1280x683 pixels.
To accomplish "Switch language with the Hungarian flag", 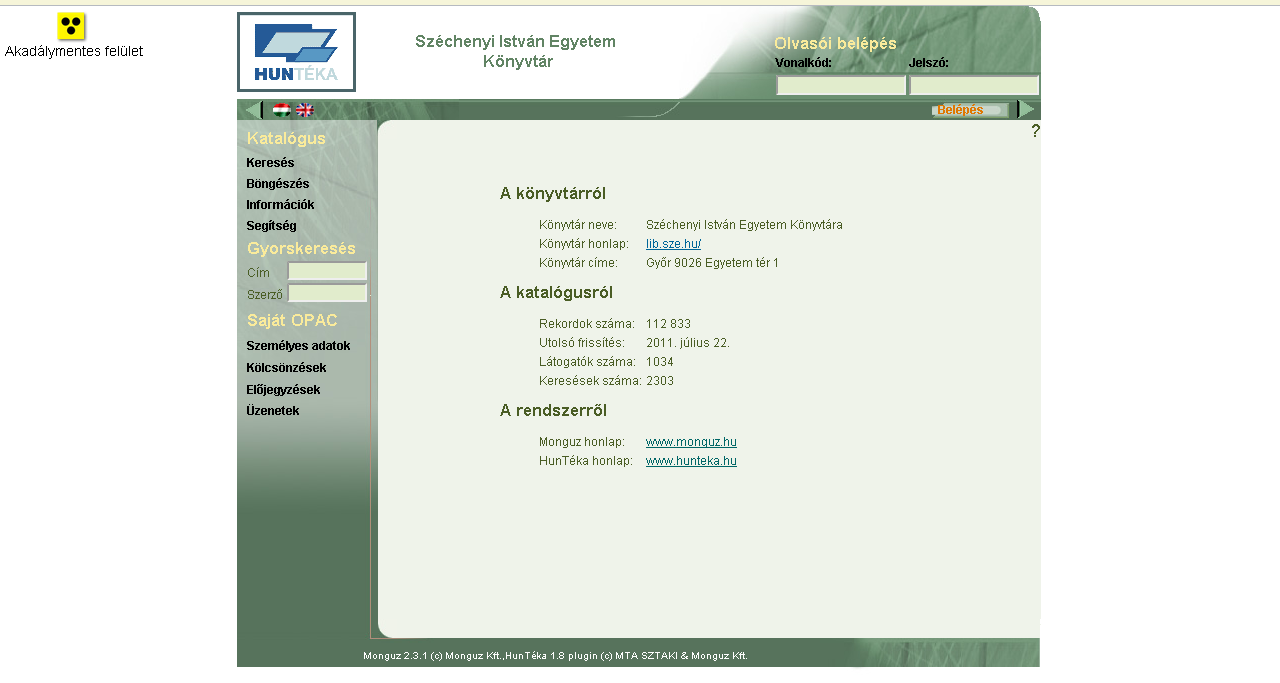I will tap(282, 110).
